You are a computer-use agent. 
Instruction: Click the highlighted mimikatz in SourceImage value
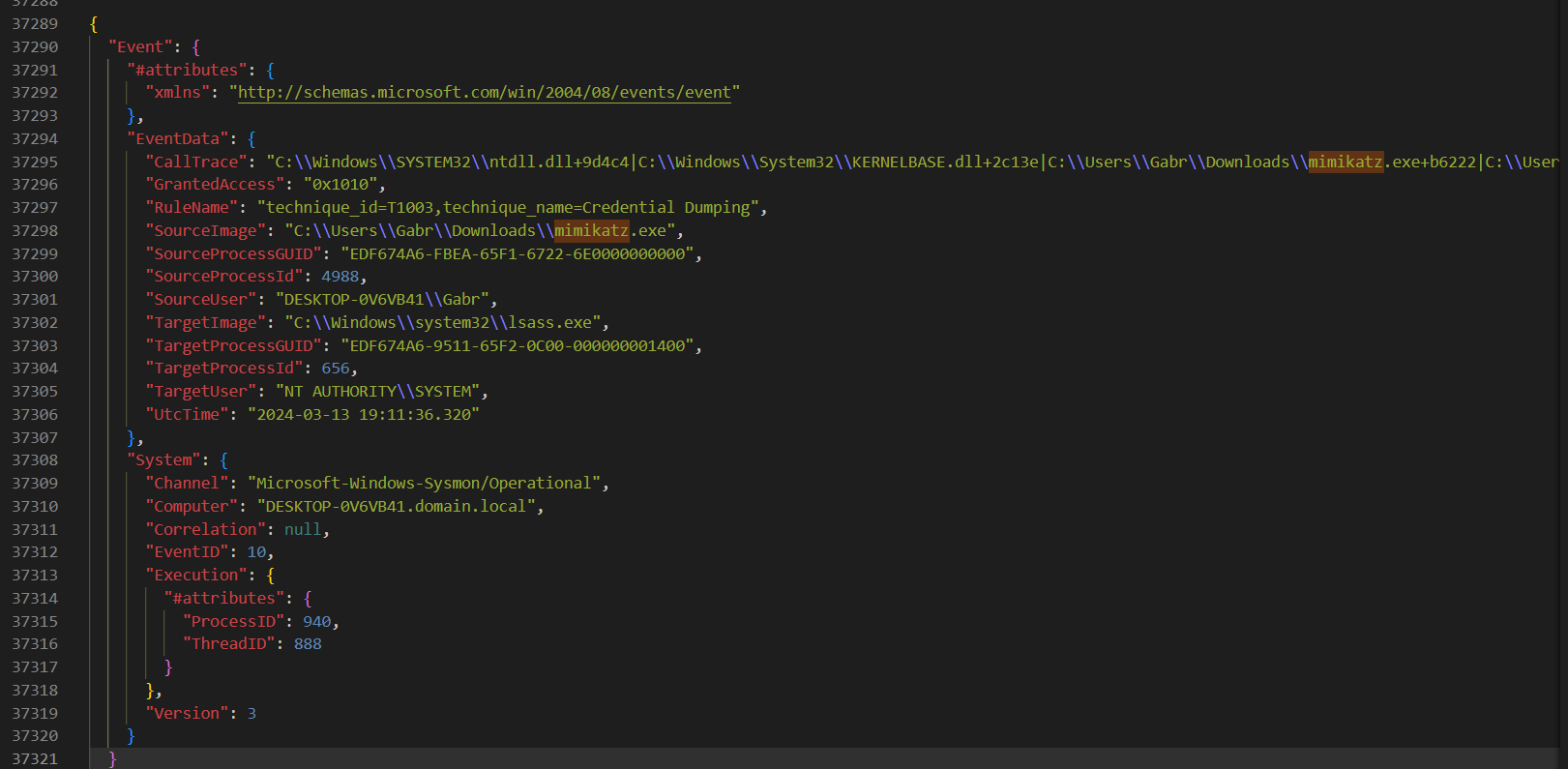pyautogui.click(x=591, y=230)
